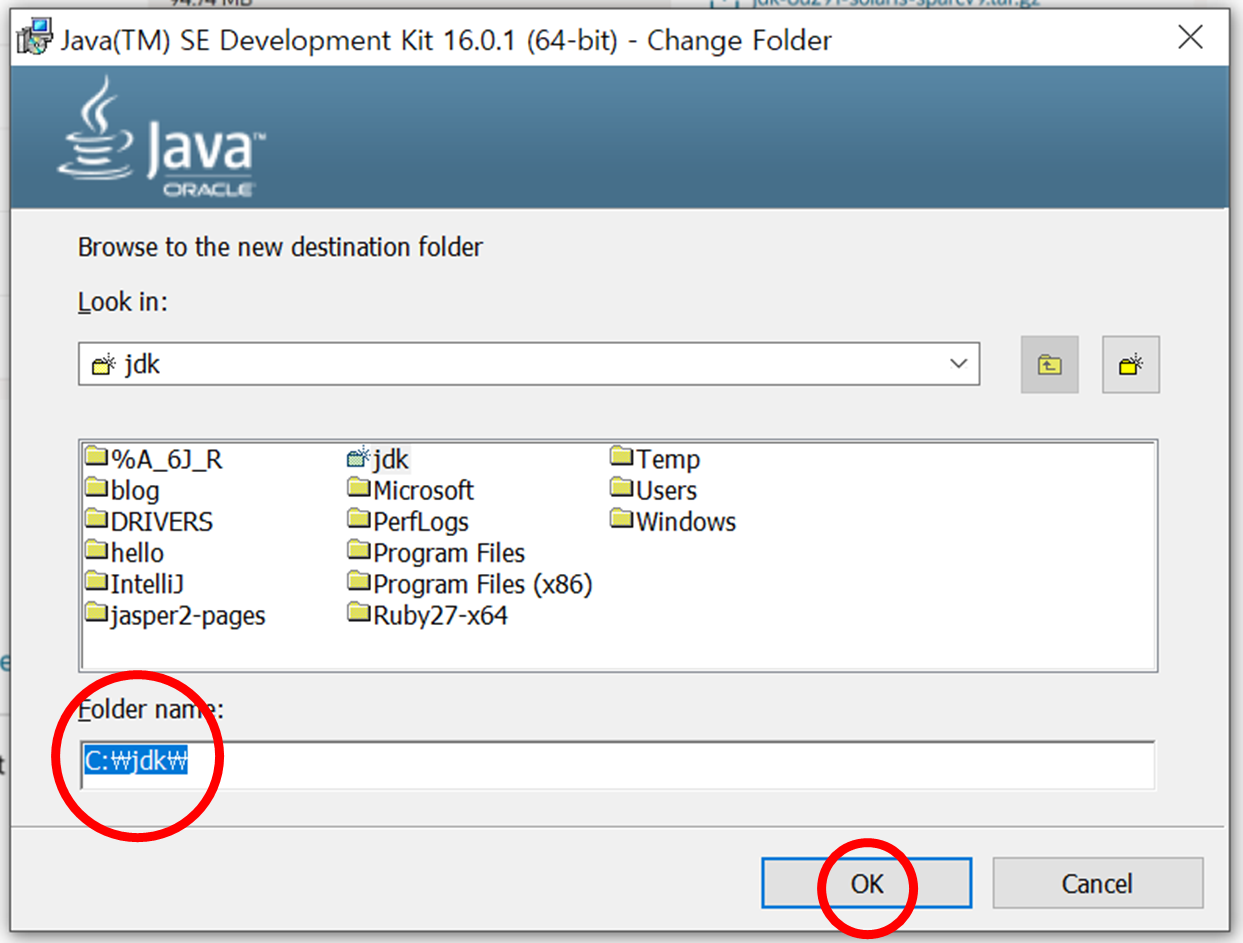This screenshot has width=1243, height=943.
Task: Open the Look in dropdown
Action: (529, 364)
